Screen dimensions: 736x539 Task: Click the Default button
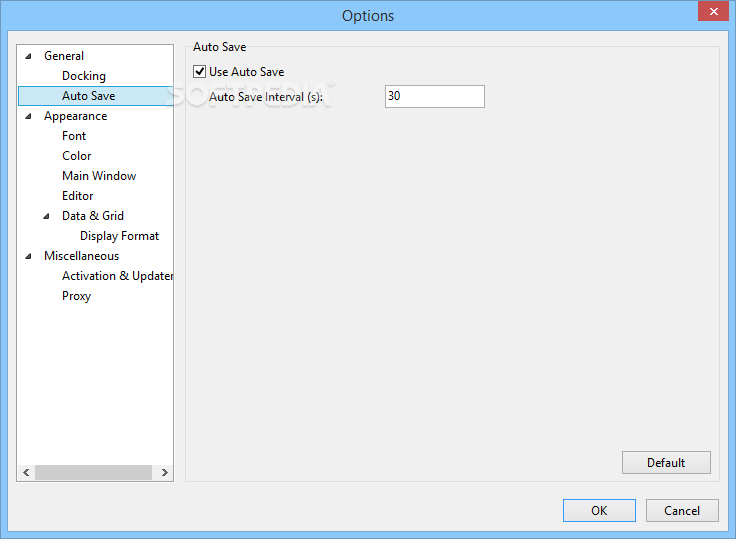(x=666, y=463)
